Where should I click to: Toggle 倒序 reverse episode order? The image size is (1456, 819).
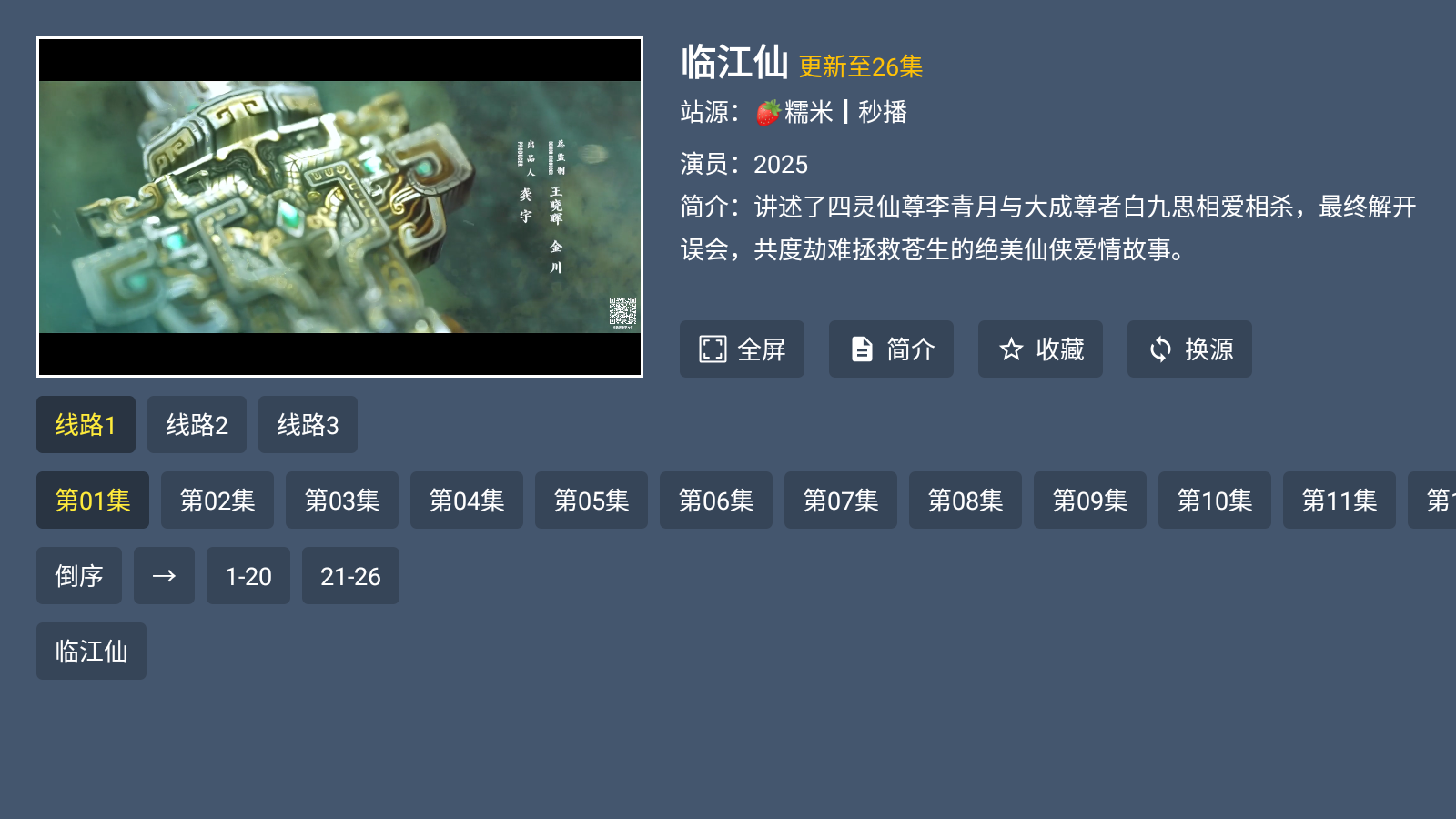(x=79, y=576)
